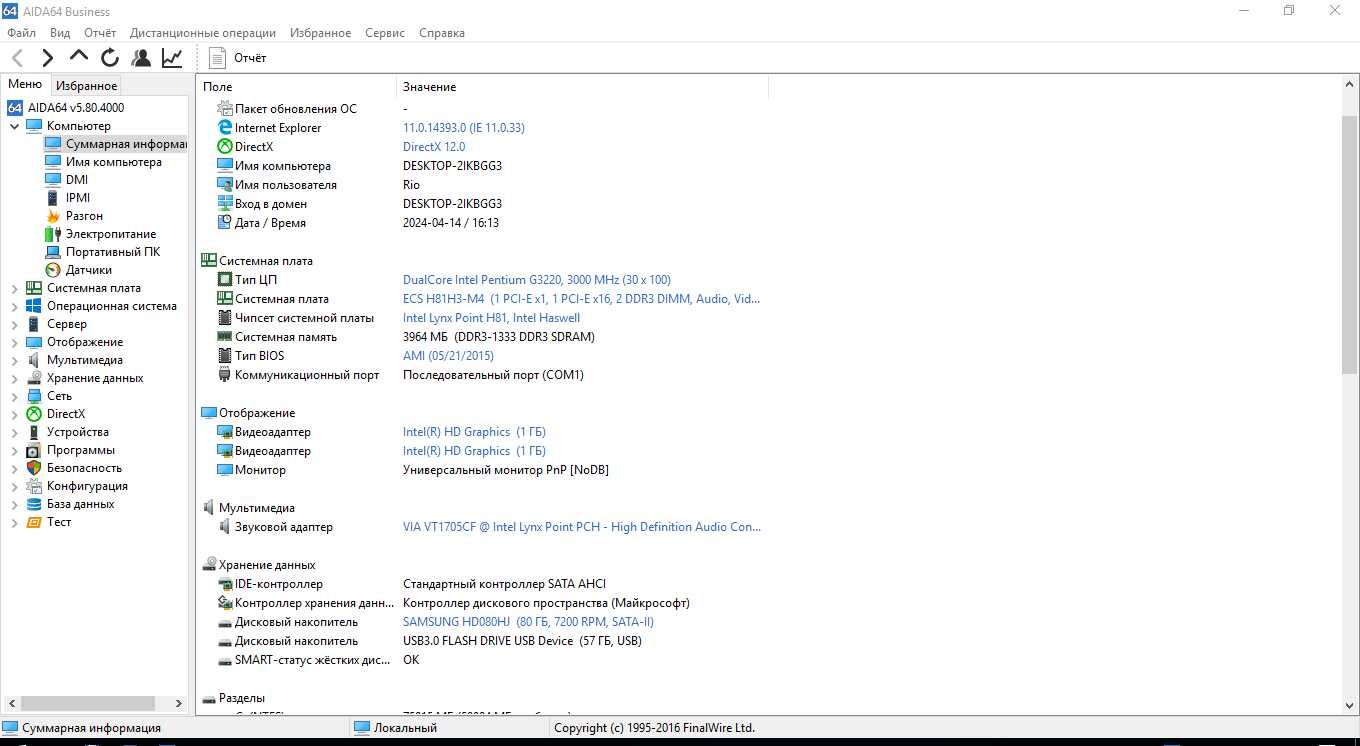1360x746 pixels.
Task: Click the Системная память RAM icon
Action: [225, 337]
